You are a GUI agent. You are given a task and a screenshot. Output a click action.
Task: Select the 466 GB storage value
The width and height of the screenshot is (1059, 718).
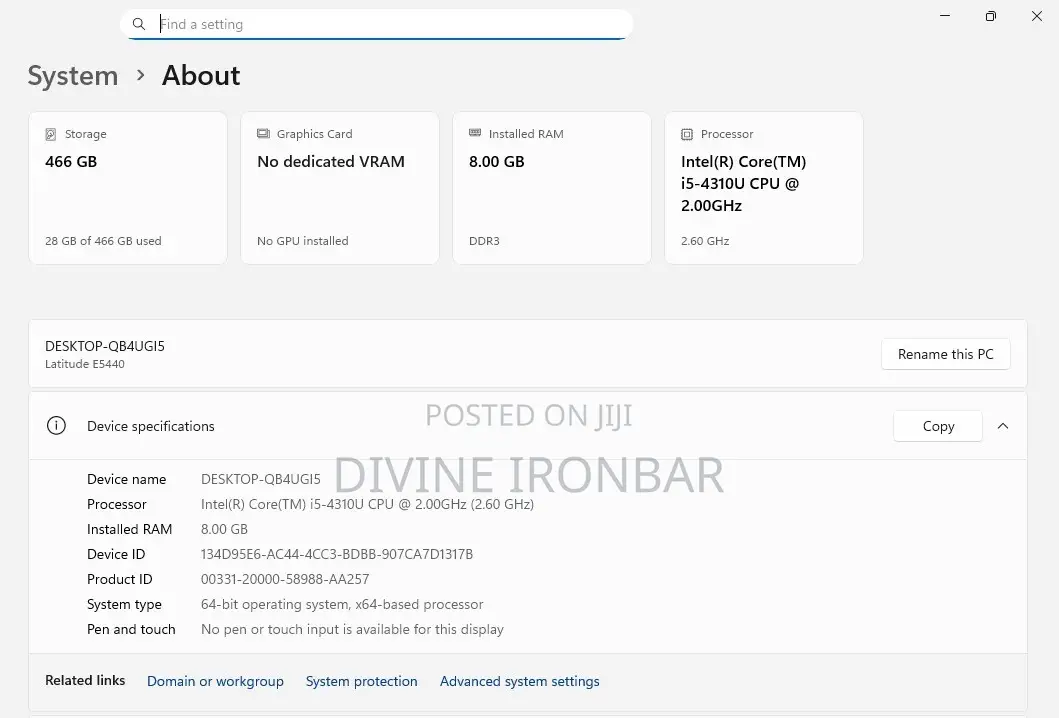pyautogui.click(x=71, y=162)
